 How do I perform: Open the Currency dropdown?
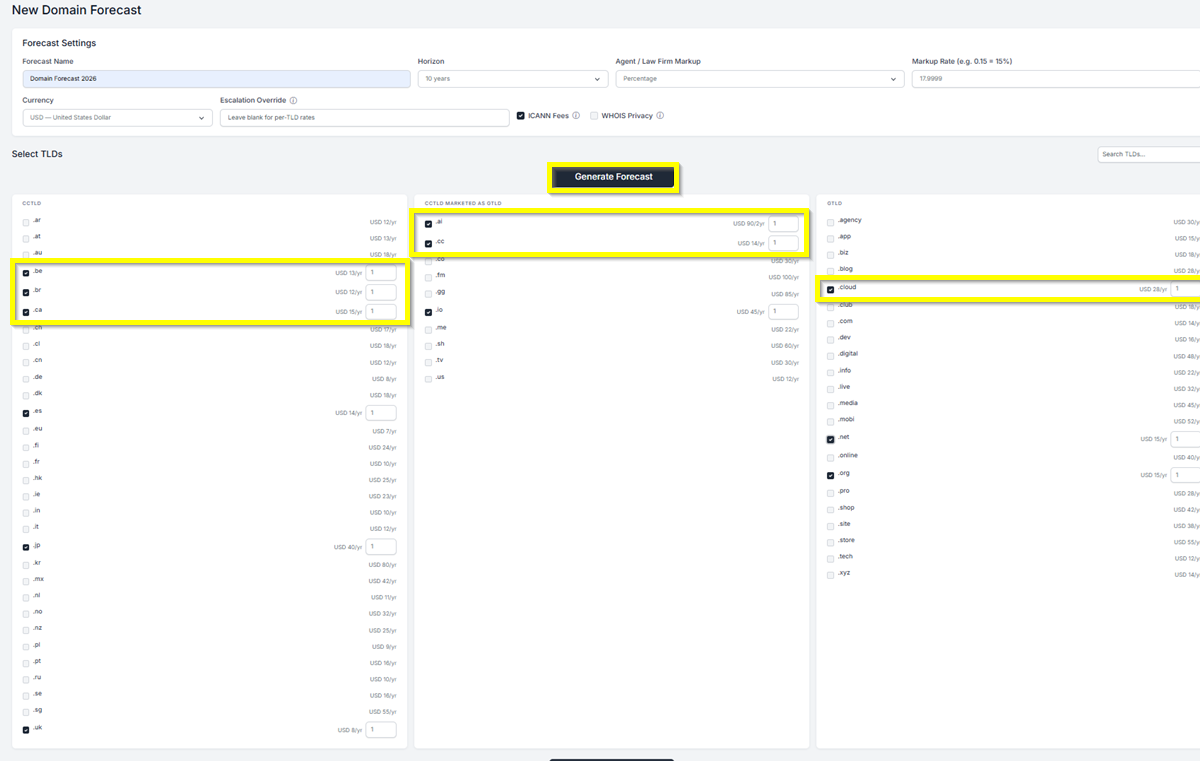pos(117,118)
